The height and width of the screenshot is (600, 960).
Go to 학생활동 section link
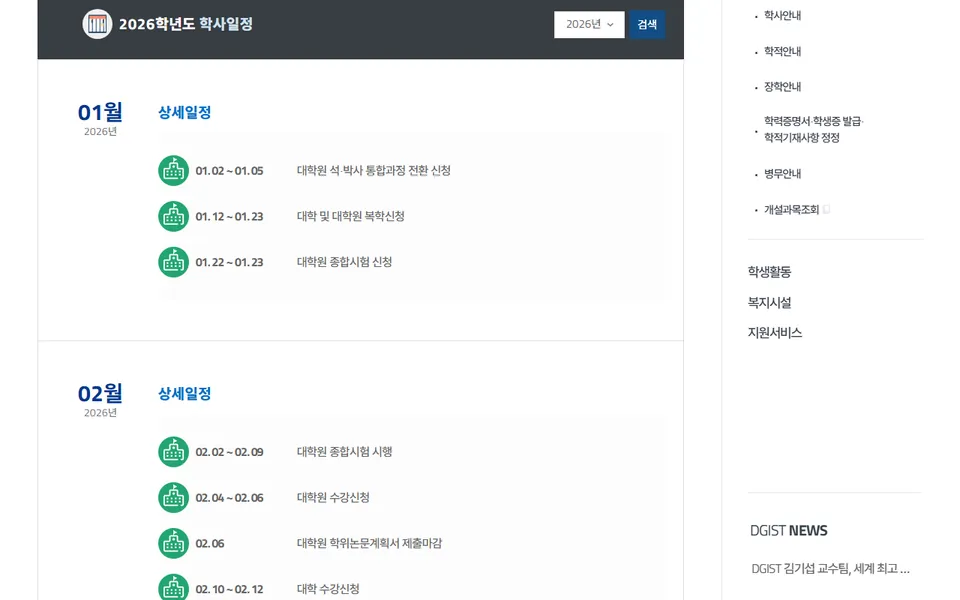click(x=769, y=271)
